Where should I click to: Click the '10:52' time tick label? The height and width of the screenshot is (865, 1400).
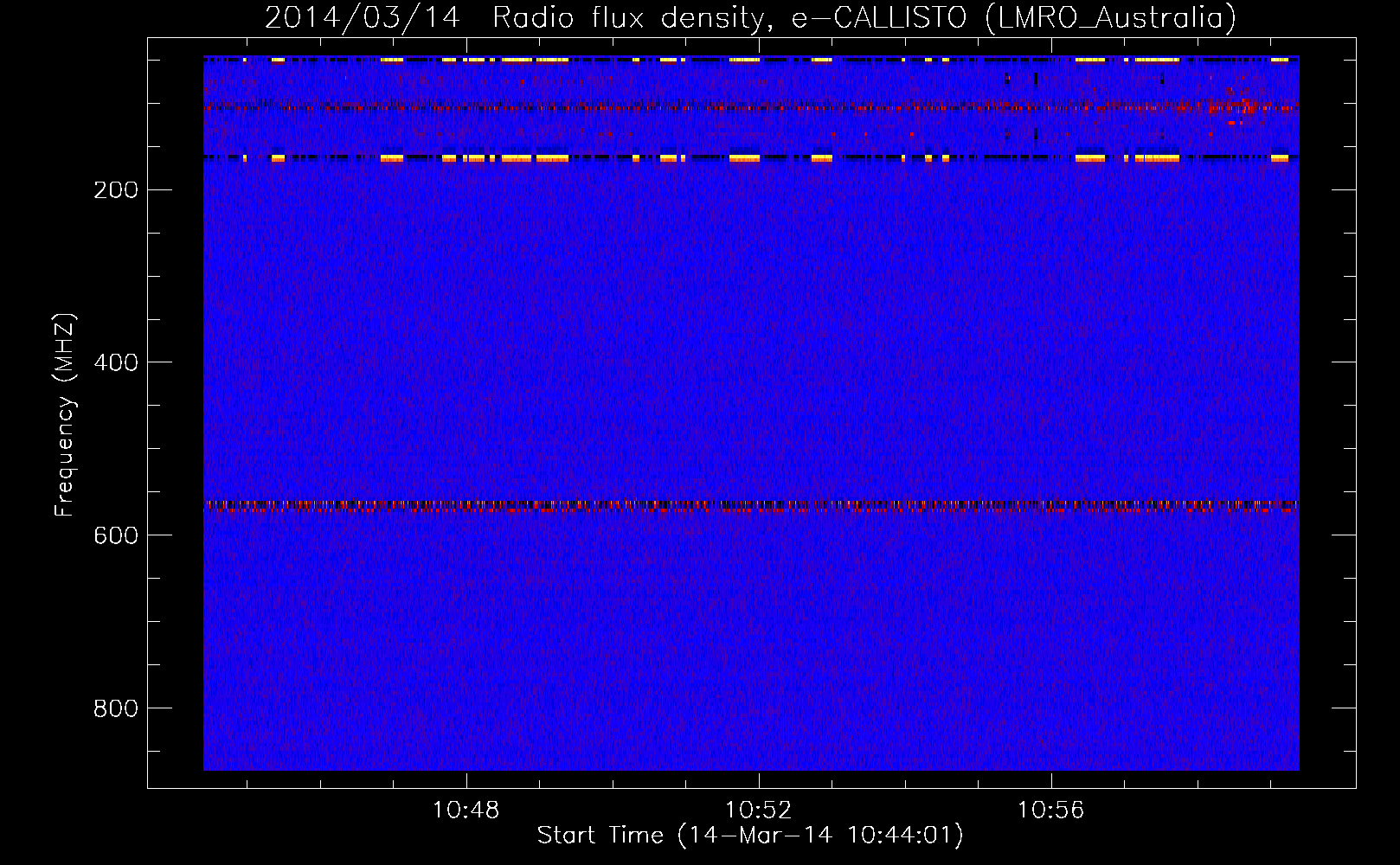tap(759, 811)
